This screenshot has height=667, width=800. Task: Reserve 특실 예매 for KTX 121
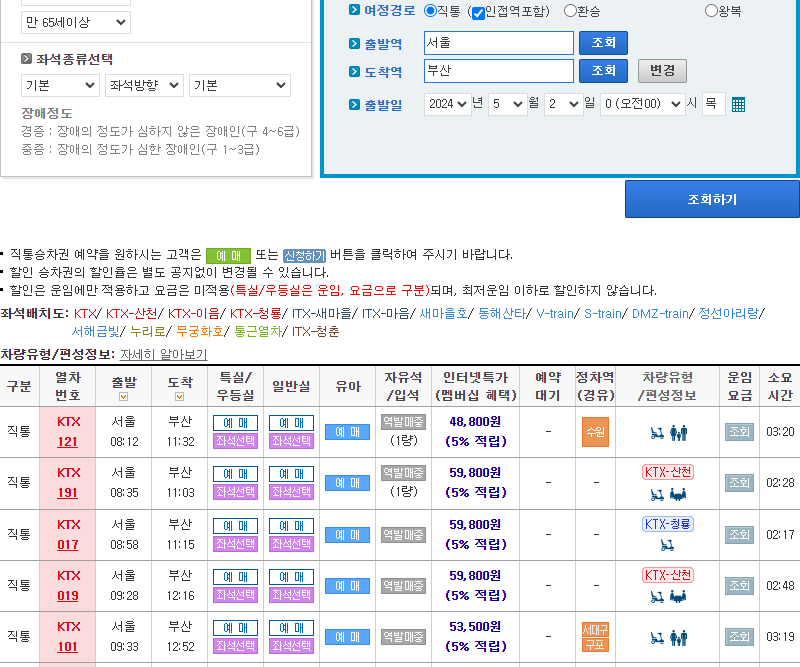[x=235, y=423]
